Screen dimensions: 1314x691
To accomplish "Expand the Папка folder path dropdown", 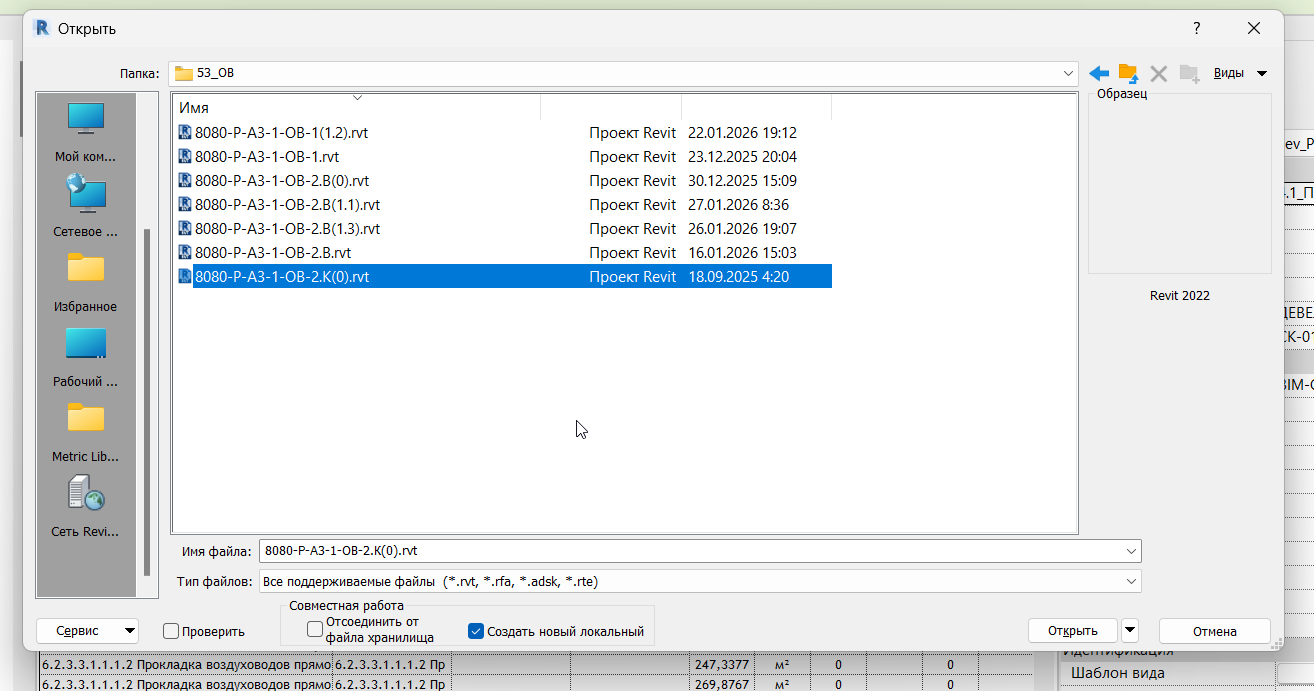I will [1069, 73].
